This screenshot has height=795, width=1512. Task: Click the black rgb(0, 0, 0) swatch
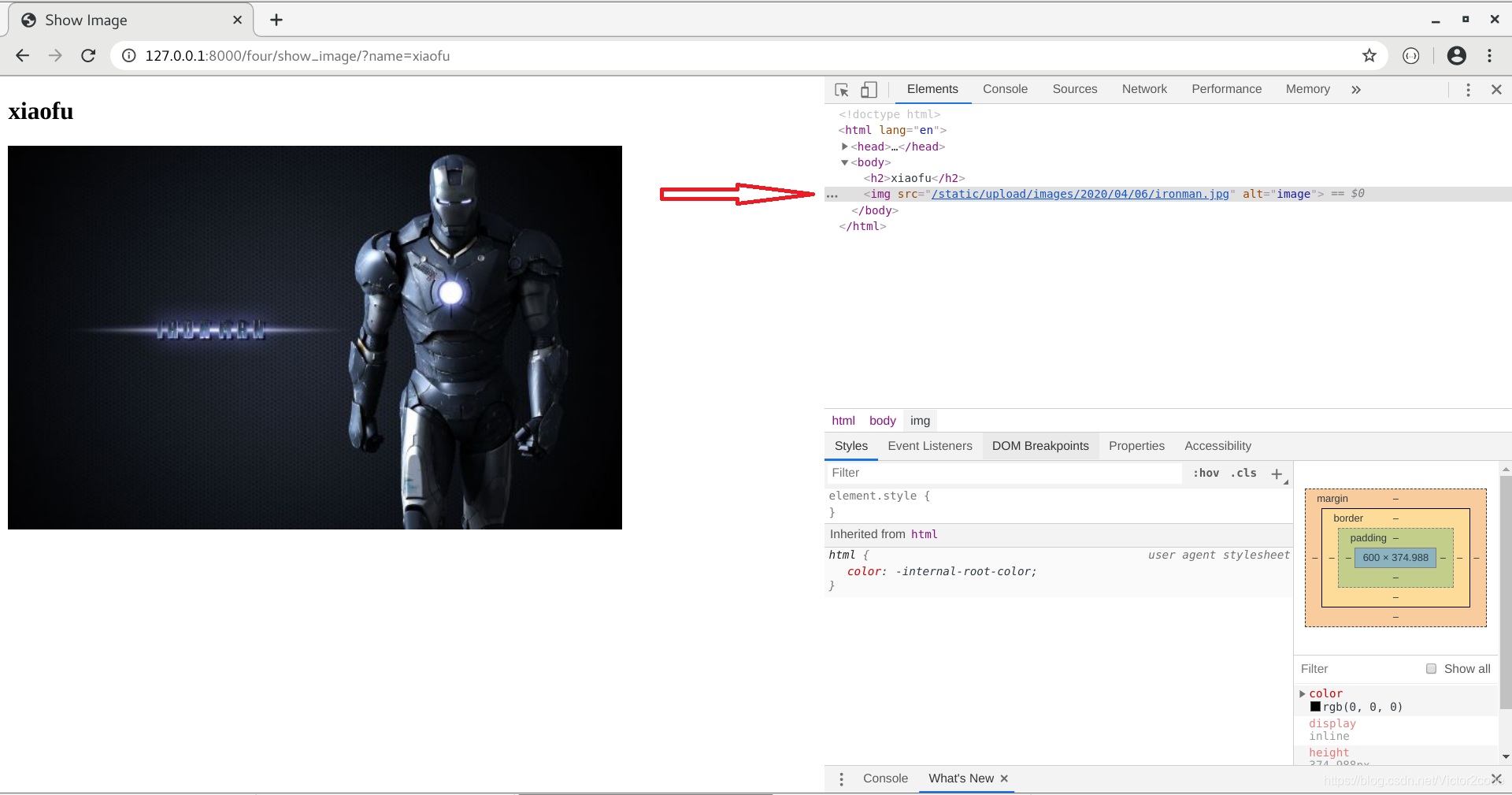click(x=1315, y=707)
